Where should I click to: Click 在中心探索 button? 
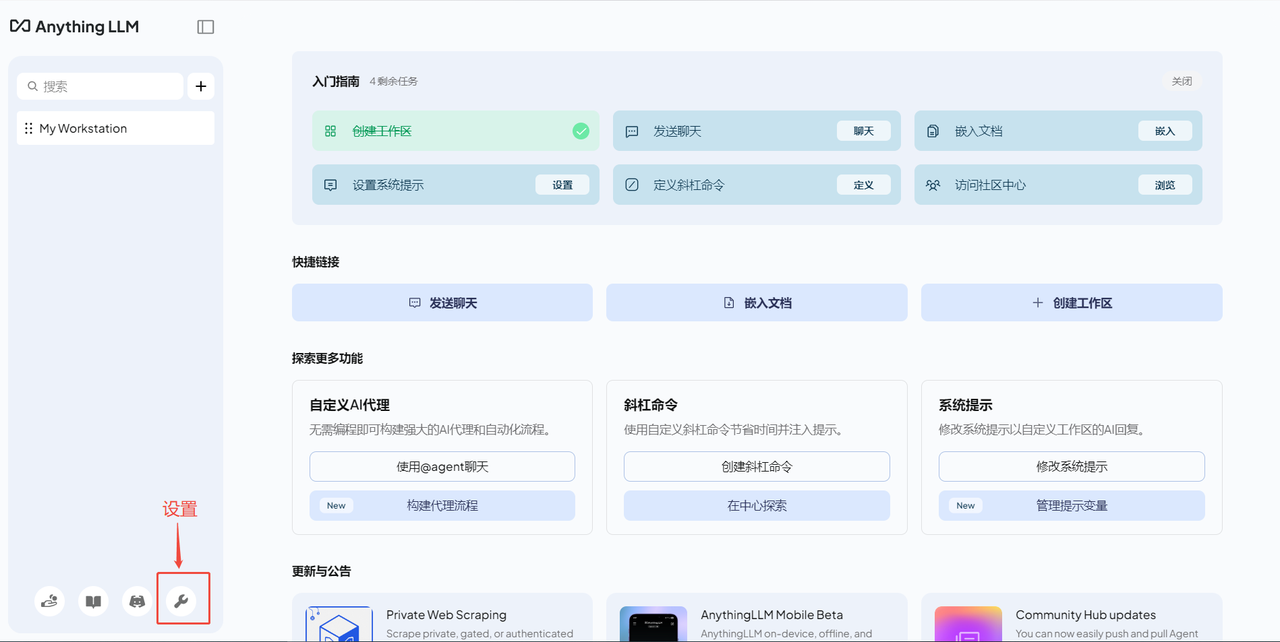[757, 505]
